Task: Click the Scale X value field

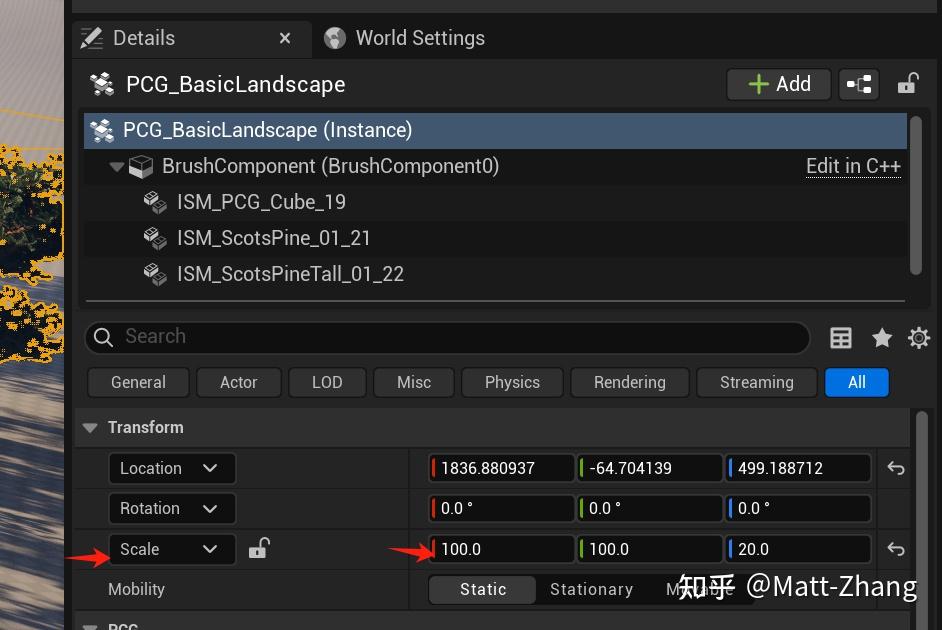Action: tap(504, 549)
